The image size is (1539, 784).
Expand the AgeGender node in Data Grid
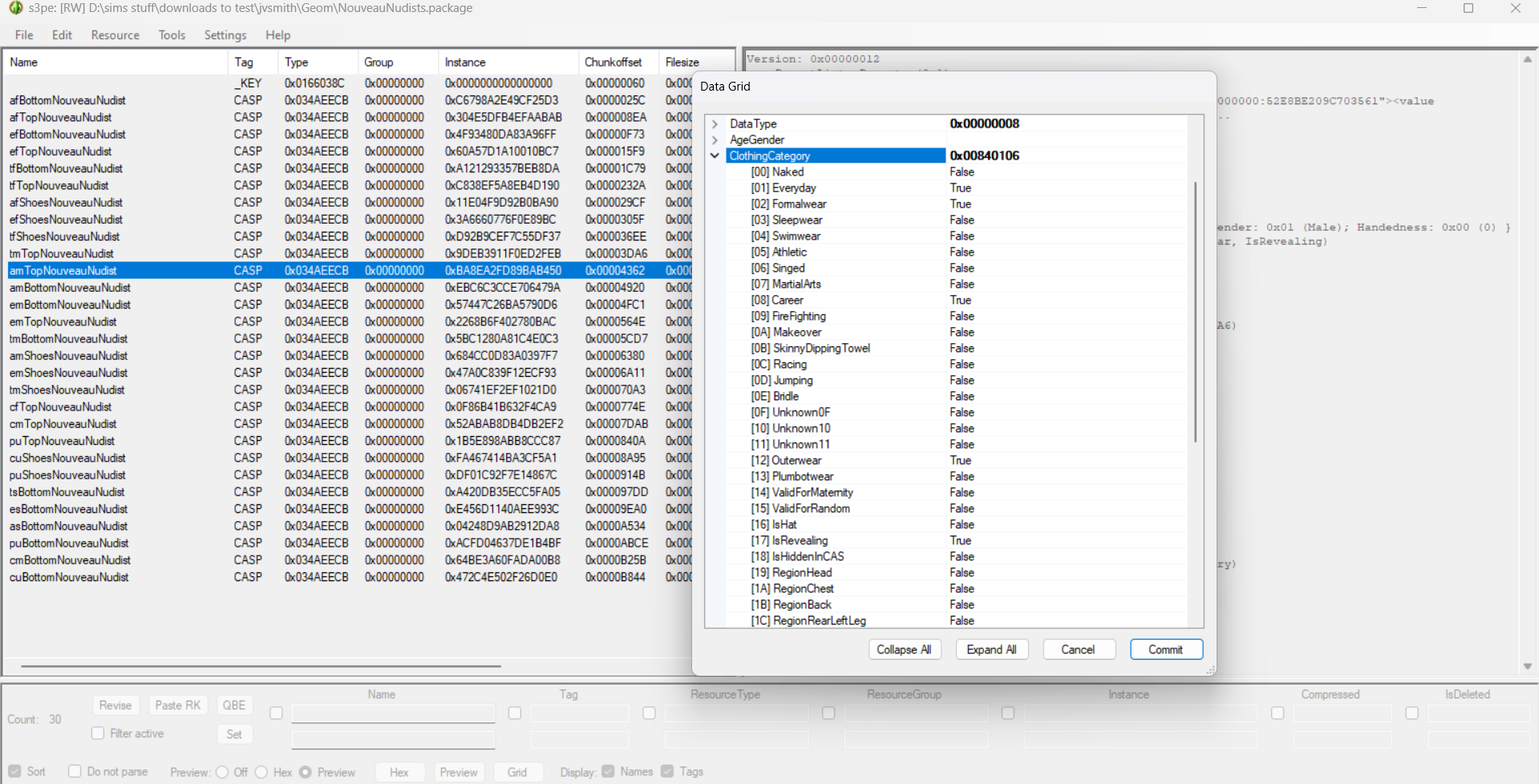pos(715,140)
